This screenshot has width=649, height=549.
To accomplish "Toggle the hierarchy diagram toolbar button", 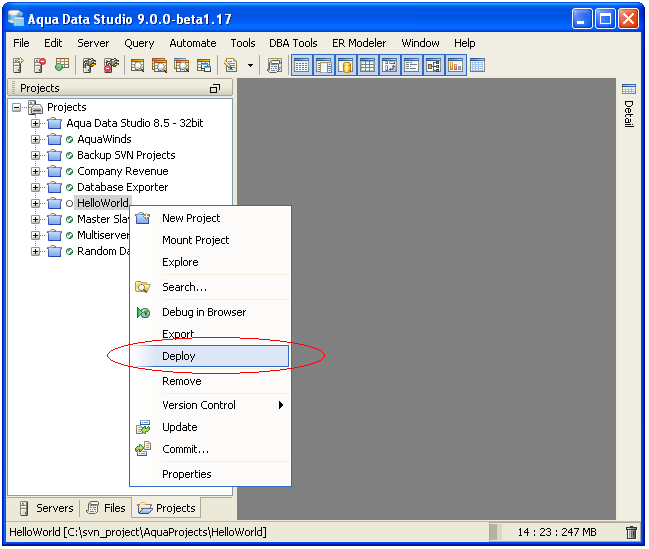I will (x=433, y=65).
